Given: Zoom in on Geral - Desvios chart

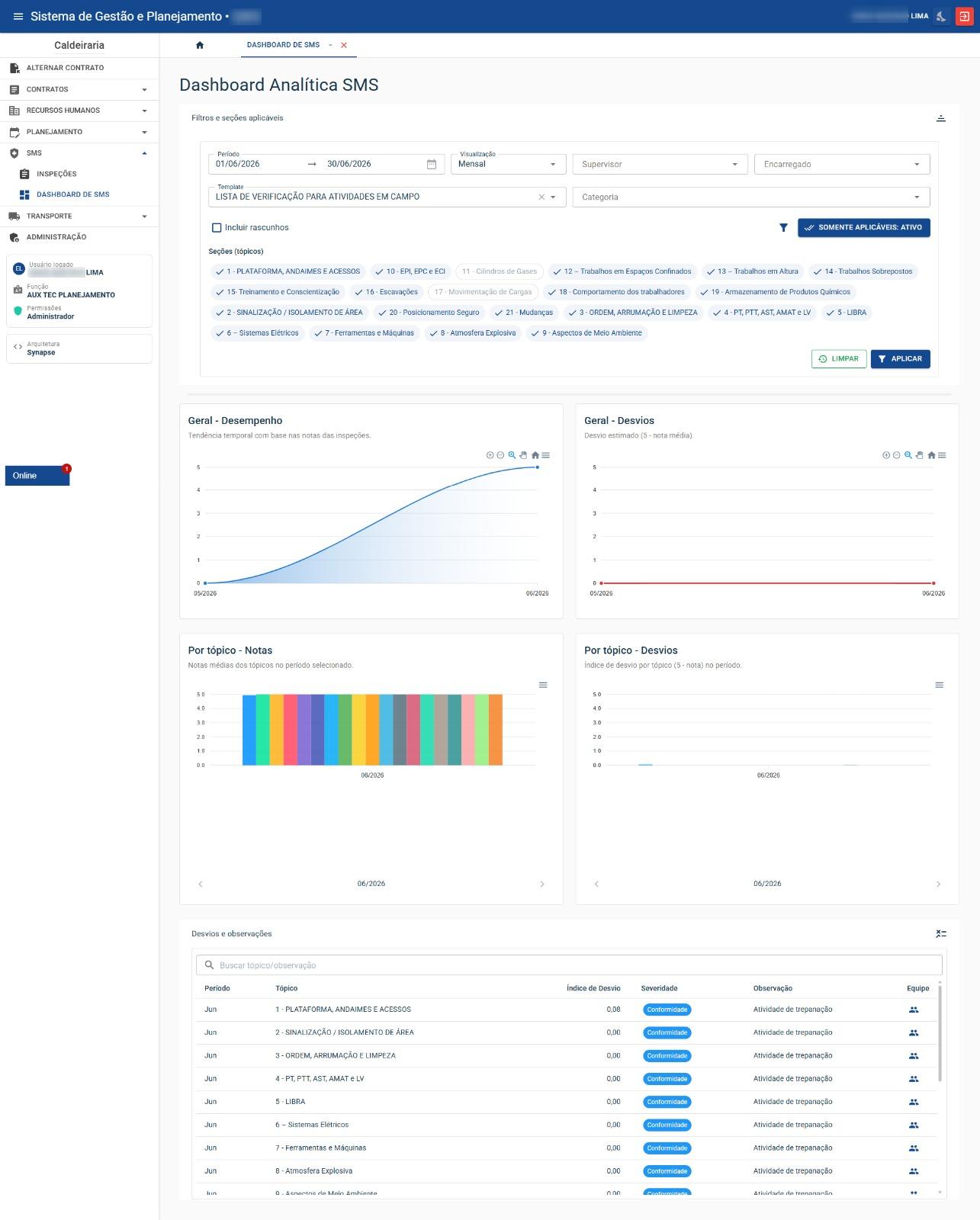Looking at the screenshot, I should 886,455.
